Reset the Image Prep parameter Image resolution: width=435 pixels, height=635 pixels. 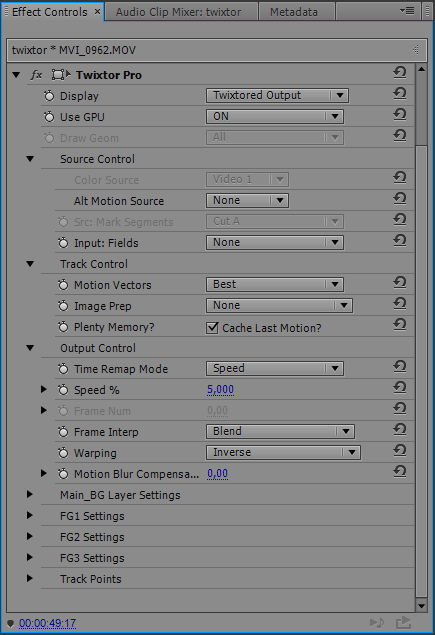[400, 304]
